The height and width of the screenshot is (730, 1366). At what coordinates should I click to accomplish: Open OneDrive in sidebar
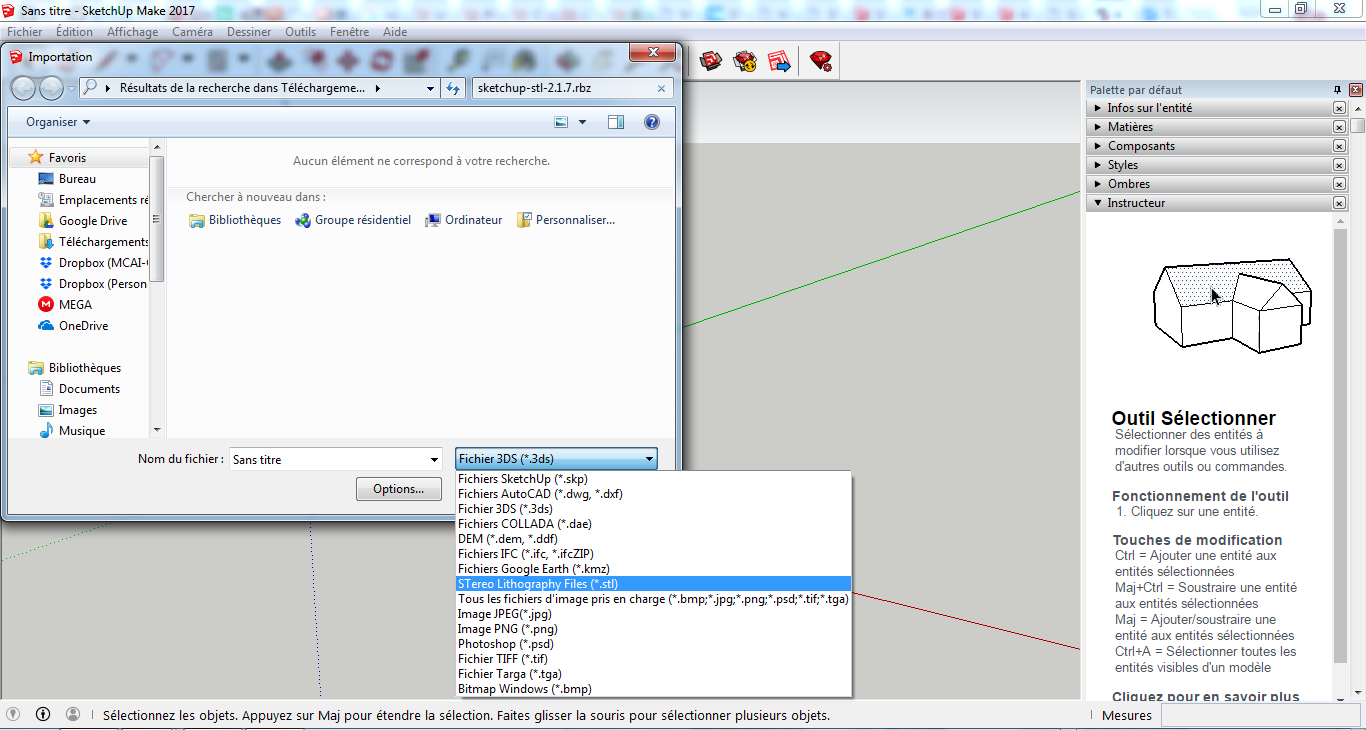point(73,326)
